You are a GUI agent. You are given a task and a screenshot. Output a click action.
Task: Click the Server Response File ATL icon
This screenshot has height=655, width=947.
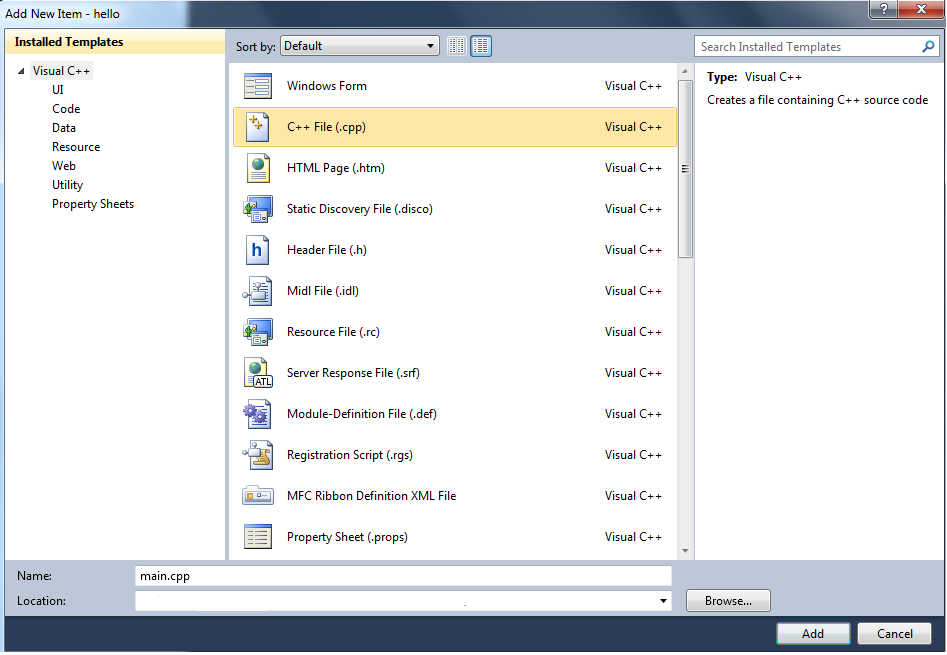tap(258, 373)
